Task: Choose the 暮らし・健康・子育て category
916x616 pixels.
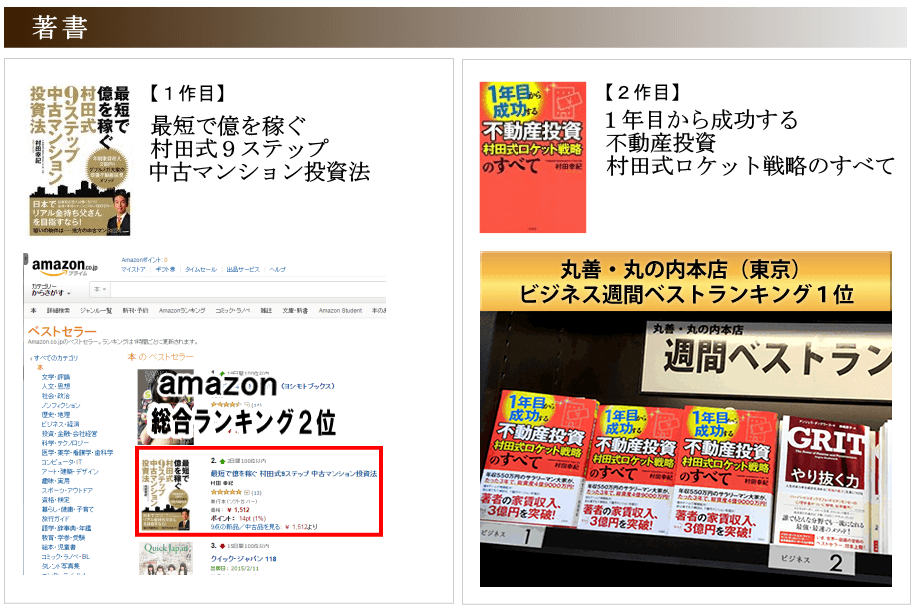Action: click(x=67, y=509)
